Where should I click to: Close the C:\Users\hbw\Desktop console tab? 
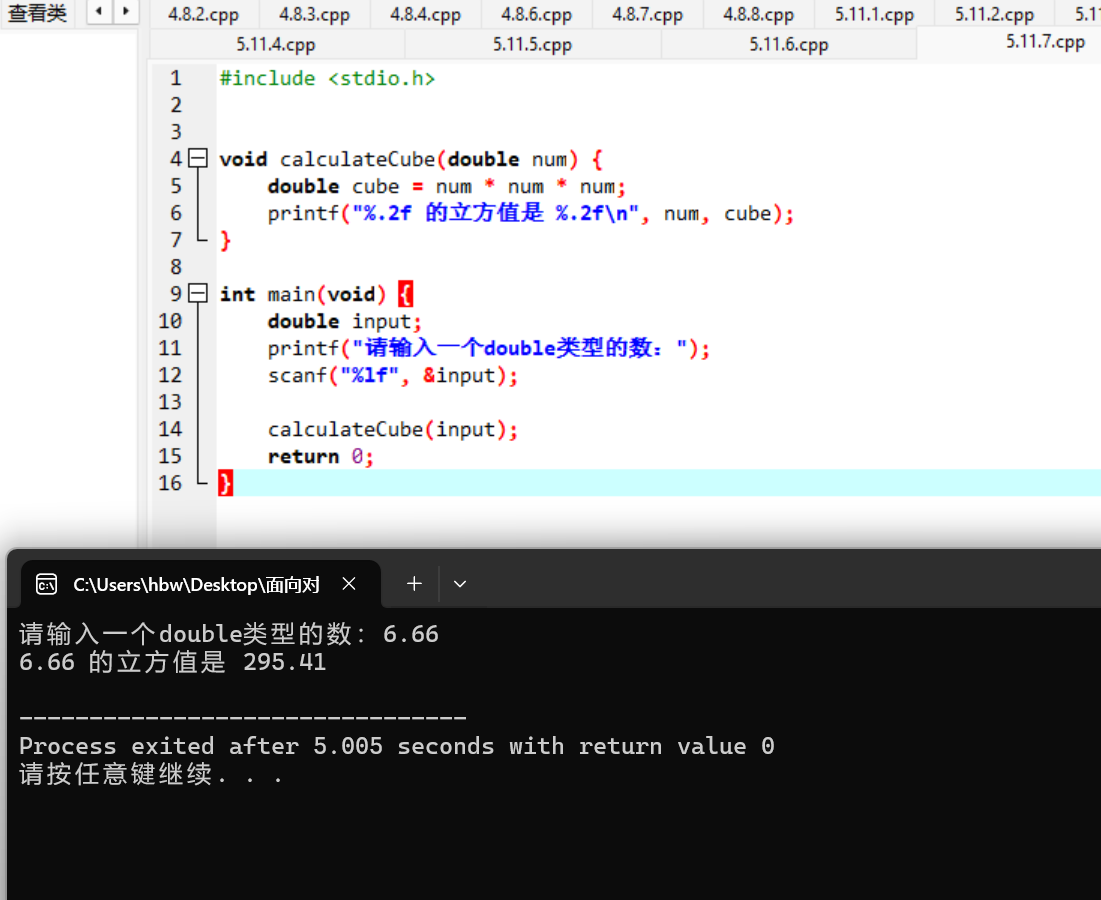tap(349, 583)
